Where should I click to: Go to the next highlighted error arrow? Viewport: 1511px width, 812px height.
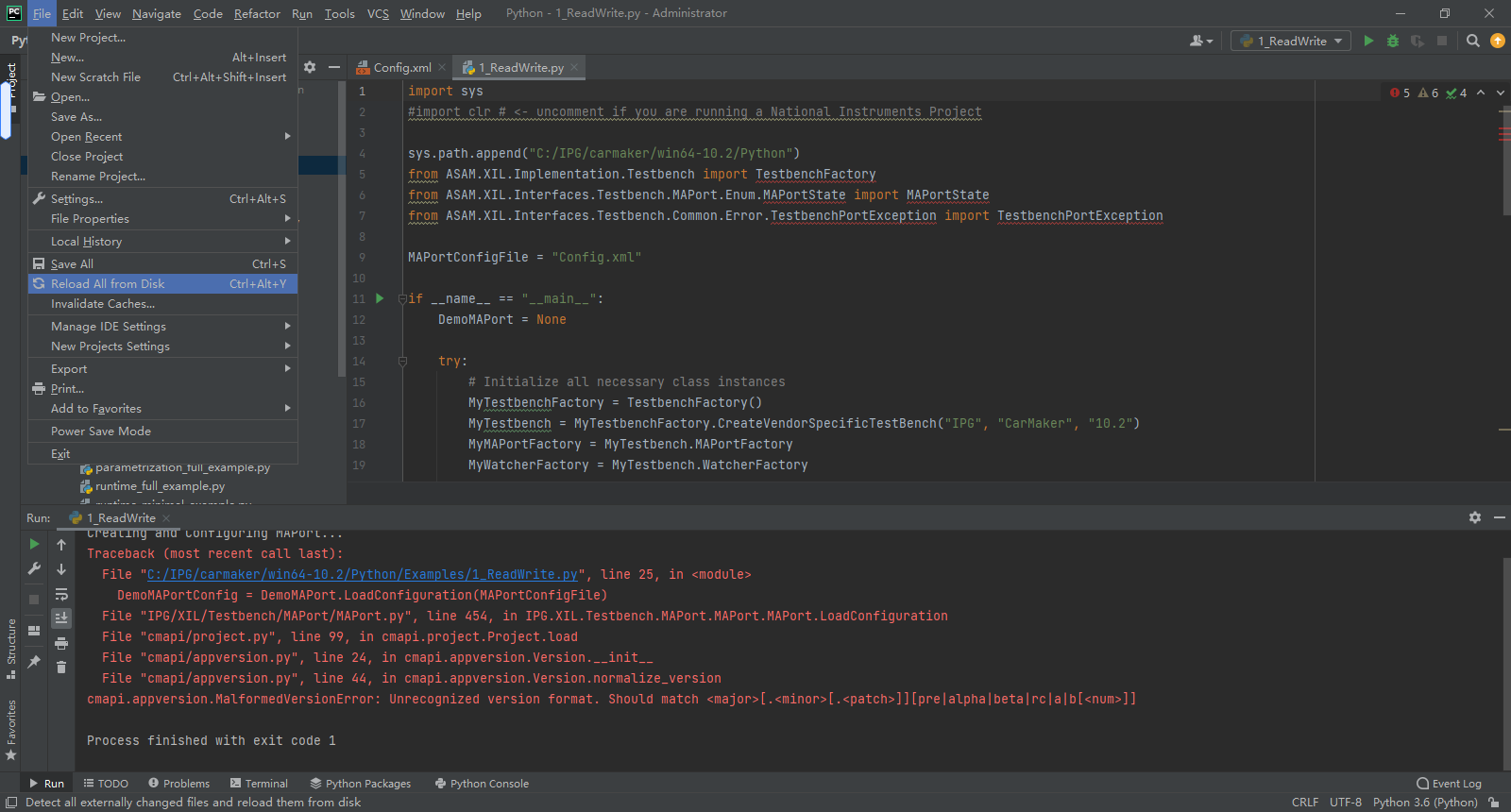pyautogui.click(x=1501, y=93)
